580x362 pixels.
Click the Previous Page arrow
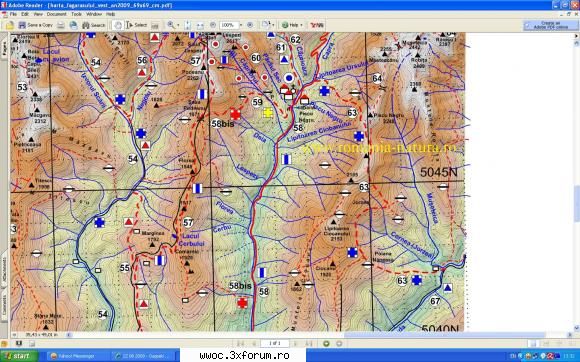(254, 344)
